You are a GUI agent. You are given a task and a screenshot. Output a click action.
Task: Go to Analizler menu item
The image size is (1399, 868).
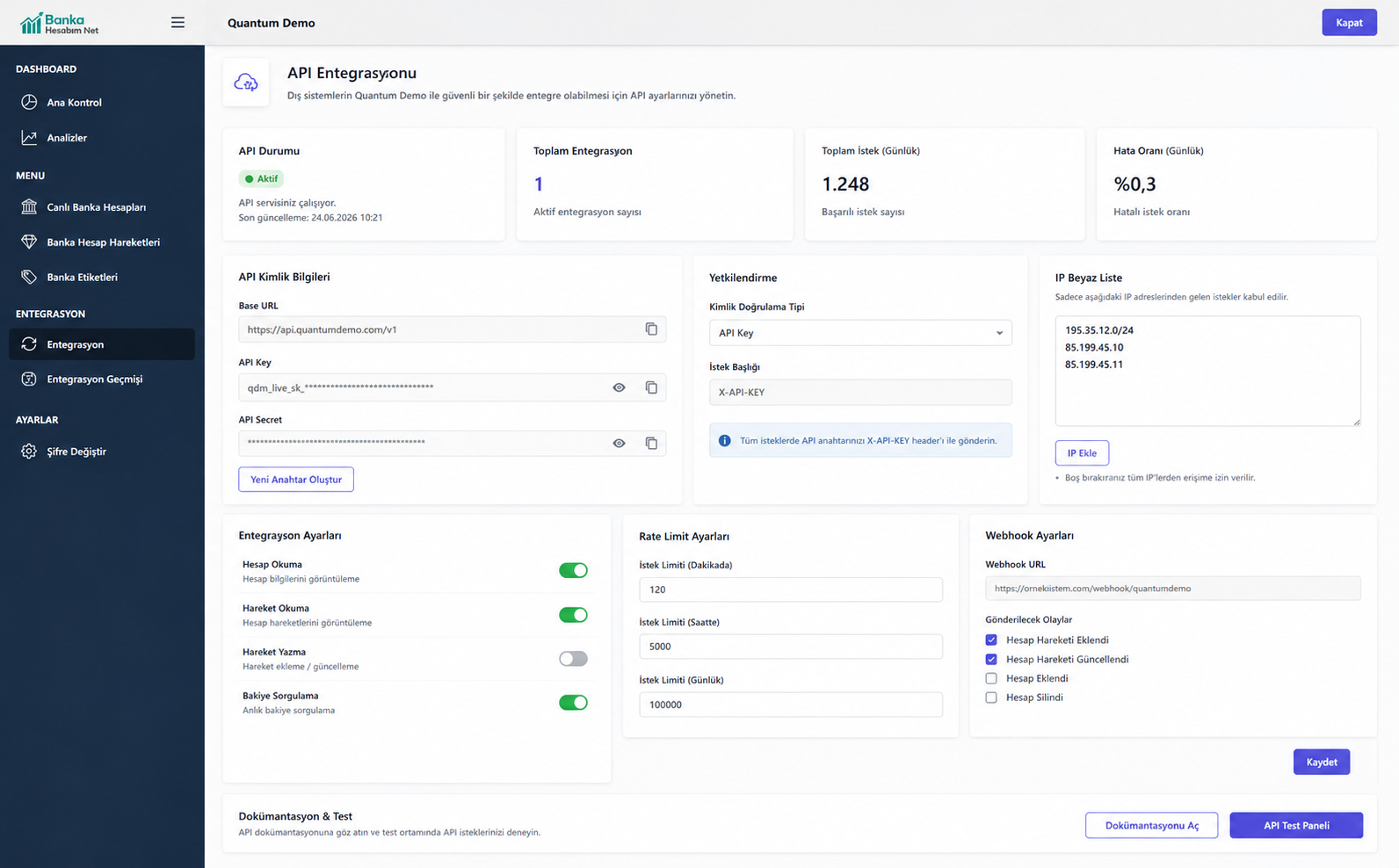(102, 137)
